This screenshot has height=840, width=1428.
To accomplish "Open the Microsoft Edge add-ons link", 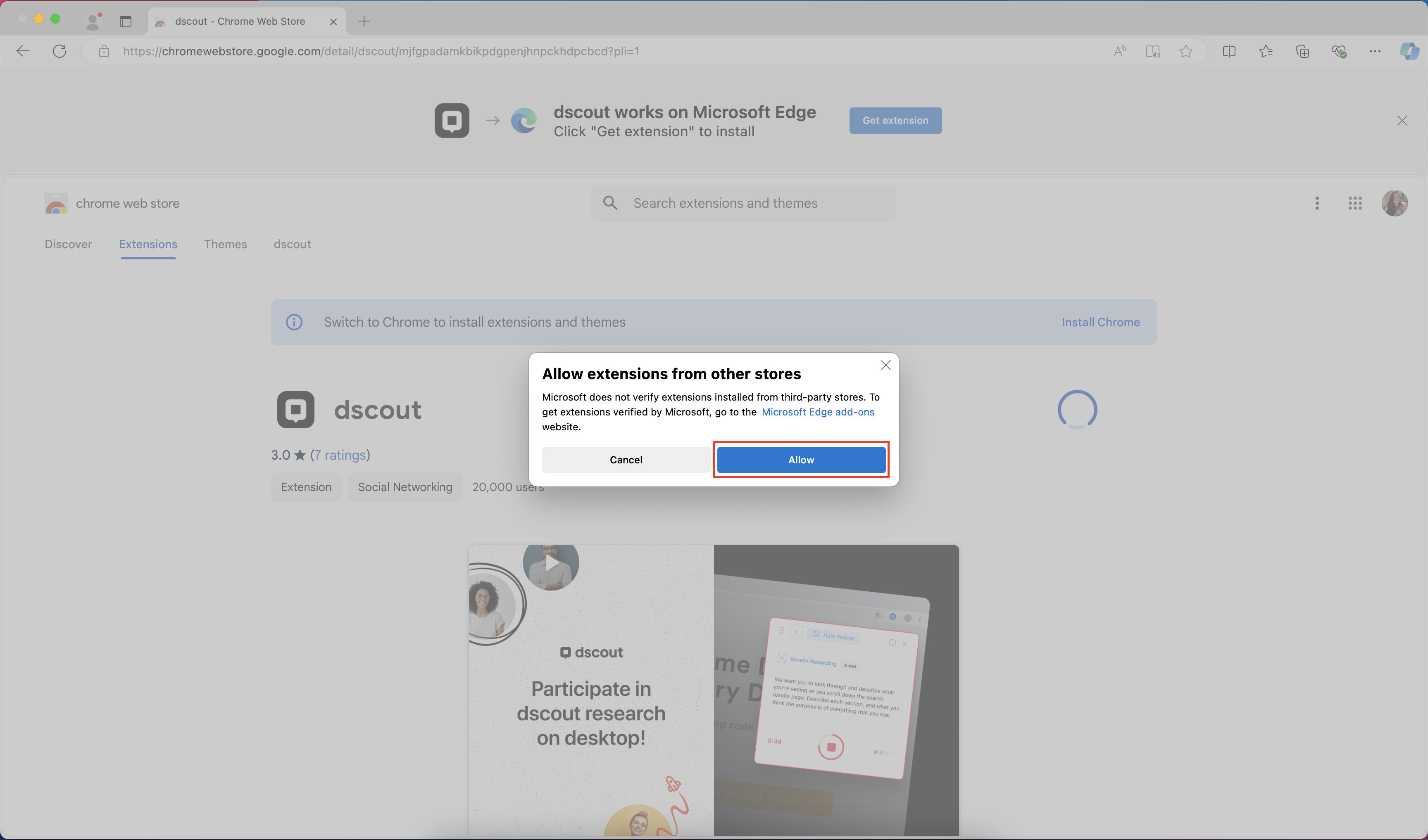I will [818, 412].
